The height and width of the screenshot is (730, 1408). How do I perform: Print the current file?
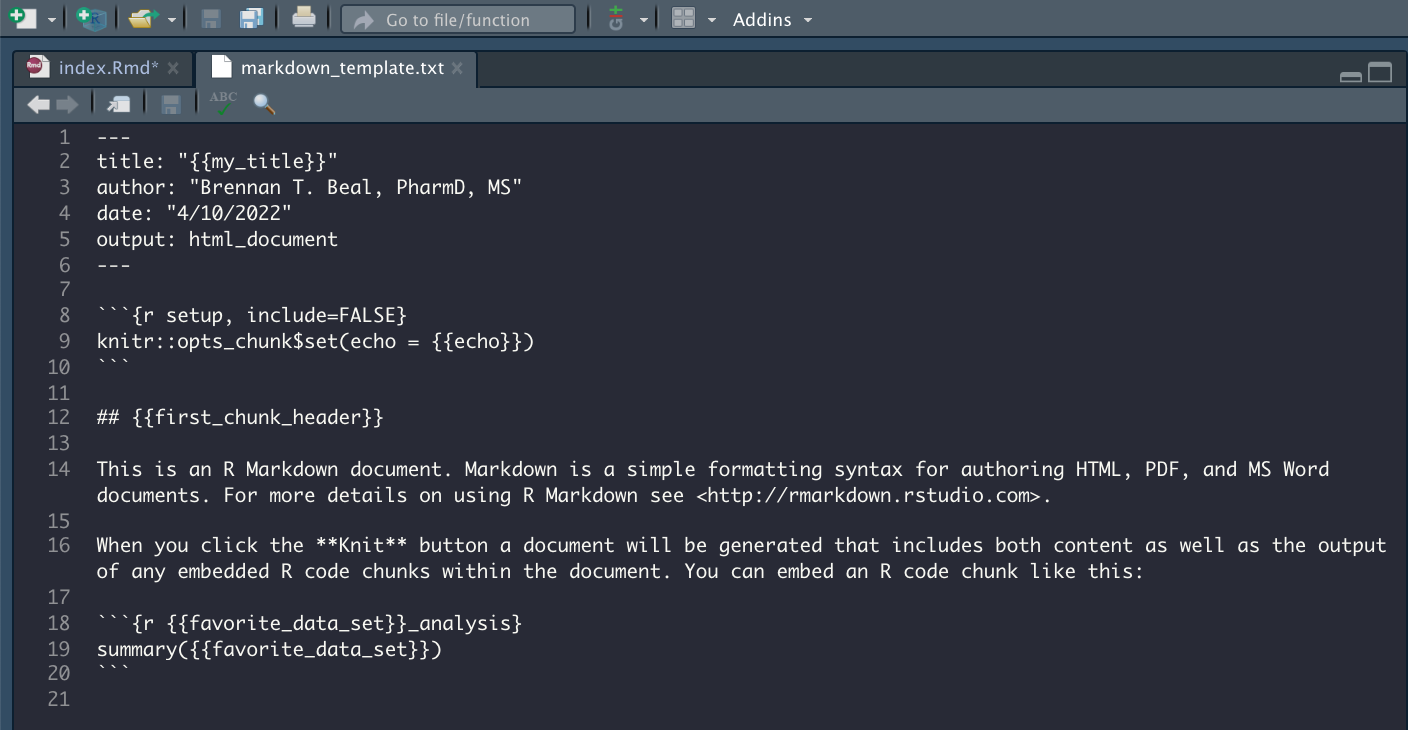pos(304,18)
